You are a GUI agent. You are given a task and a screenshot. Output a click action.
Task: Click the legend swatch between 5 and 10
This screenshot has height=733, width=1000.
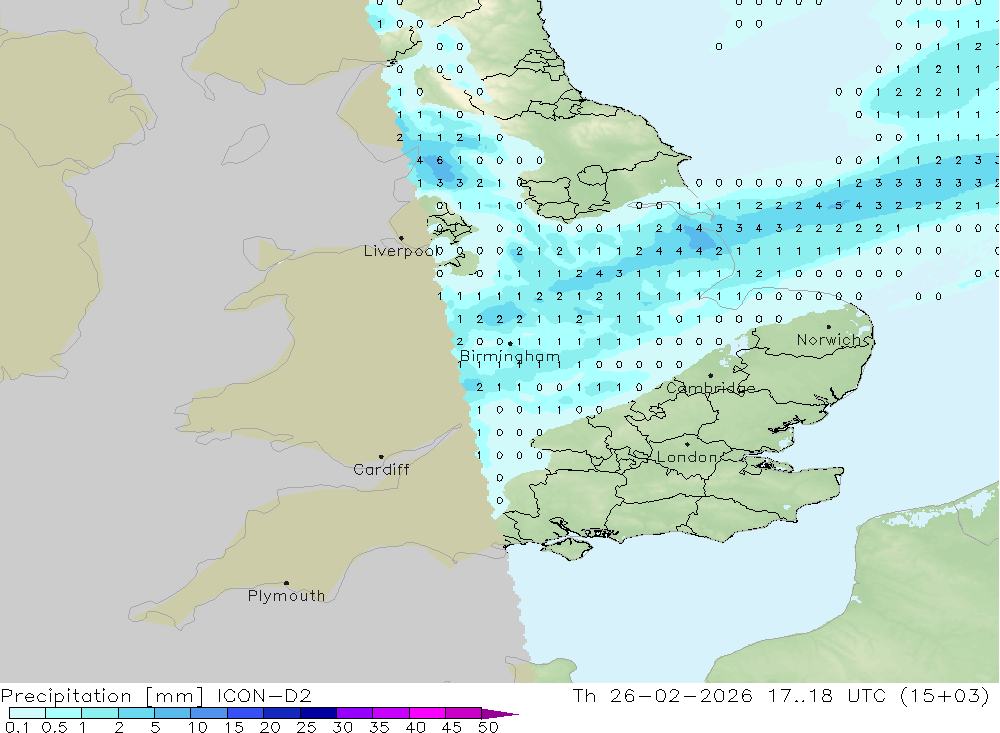click(173, 713)
